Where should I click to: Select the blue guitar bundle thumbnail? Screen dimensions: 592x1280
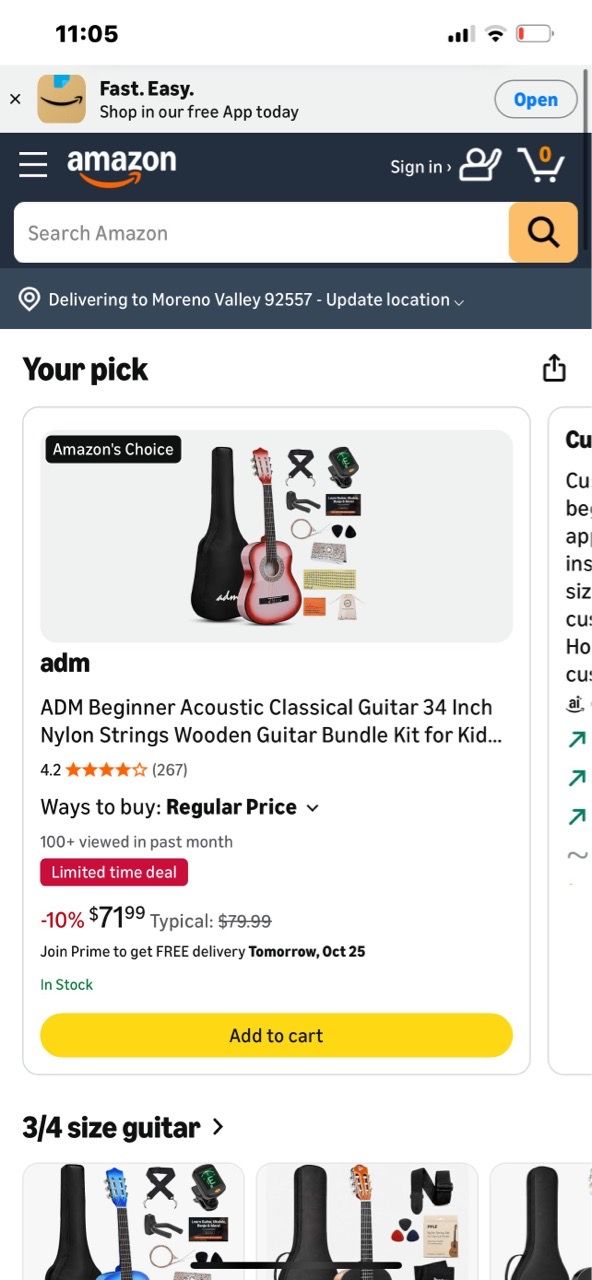[133, 1221]
